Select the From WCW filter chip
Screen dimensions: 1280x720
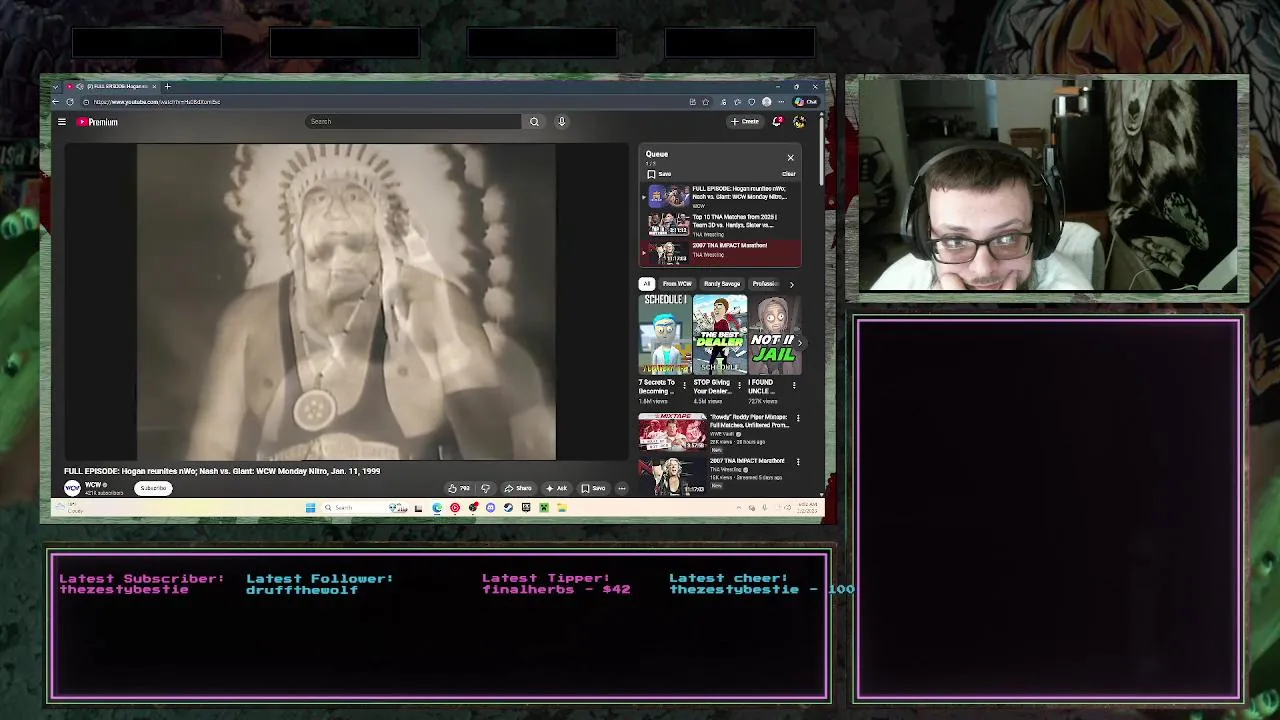point(677,284)
